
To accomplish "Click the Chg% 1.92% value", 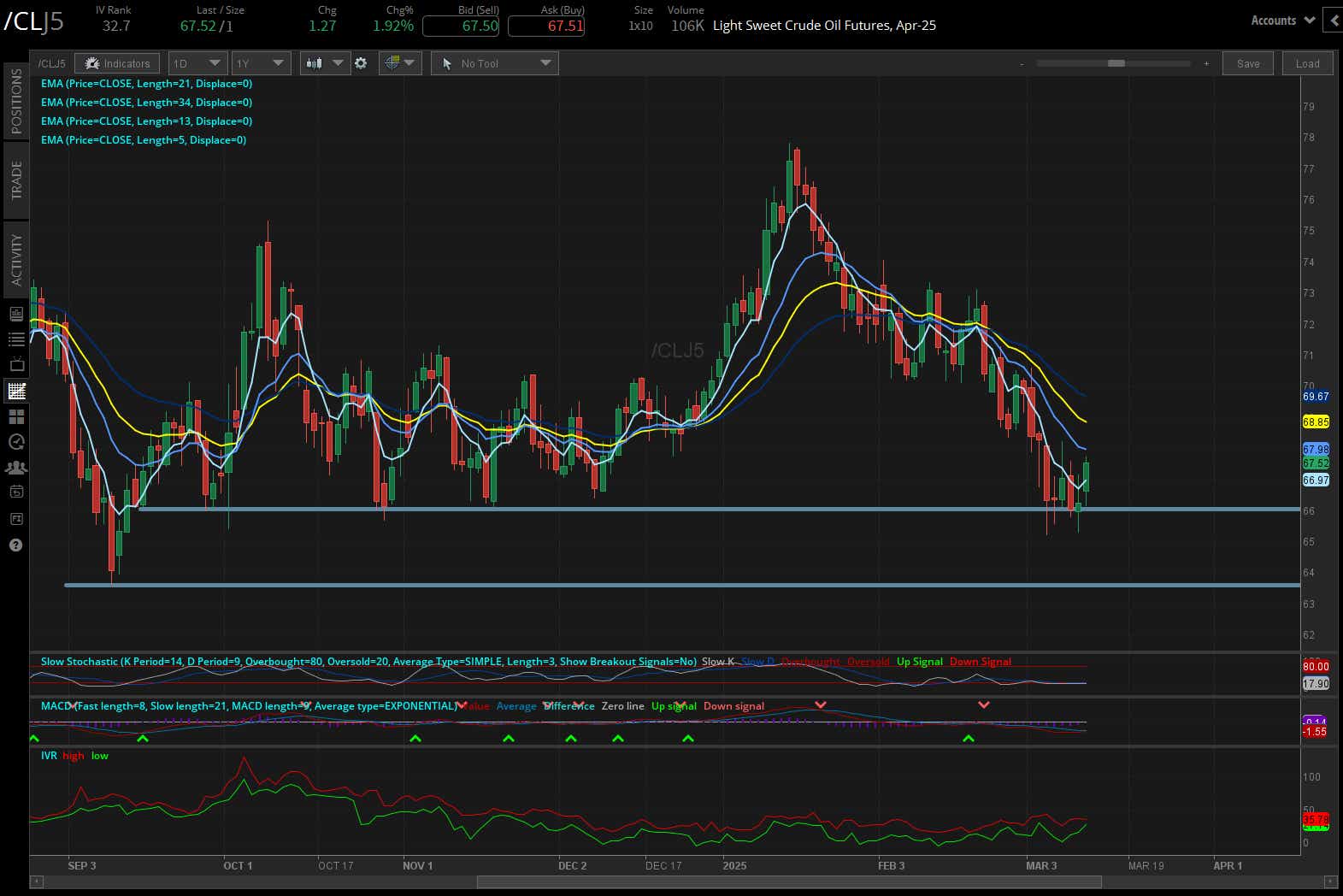I will (393, 26).
